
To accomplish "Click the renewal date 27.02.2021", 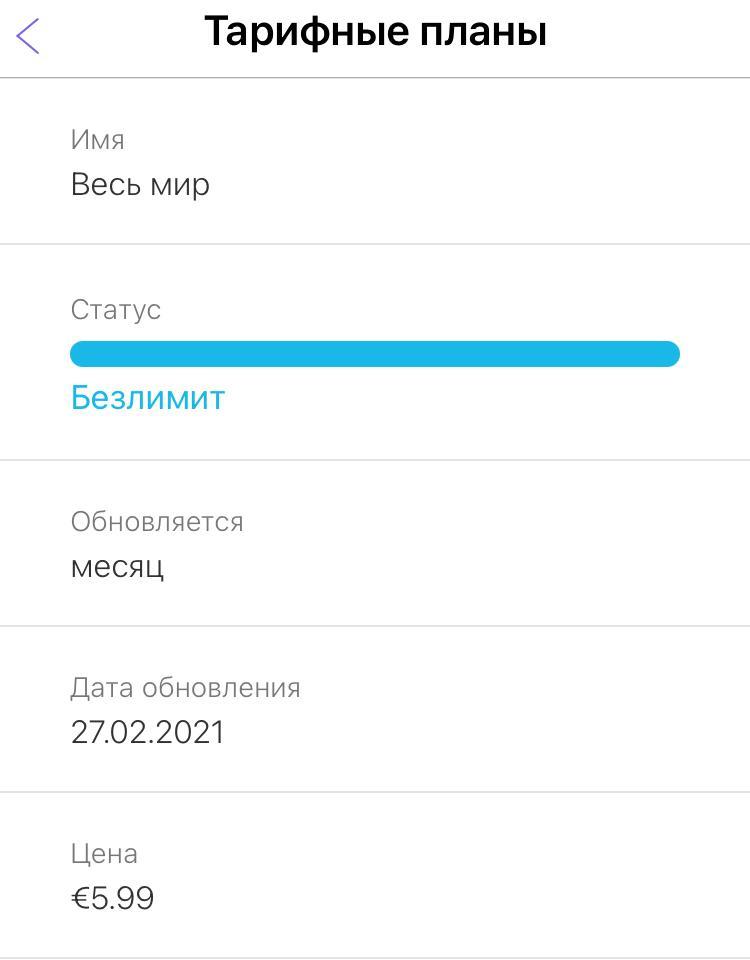I will point(147,733).
